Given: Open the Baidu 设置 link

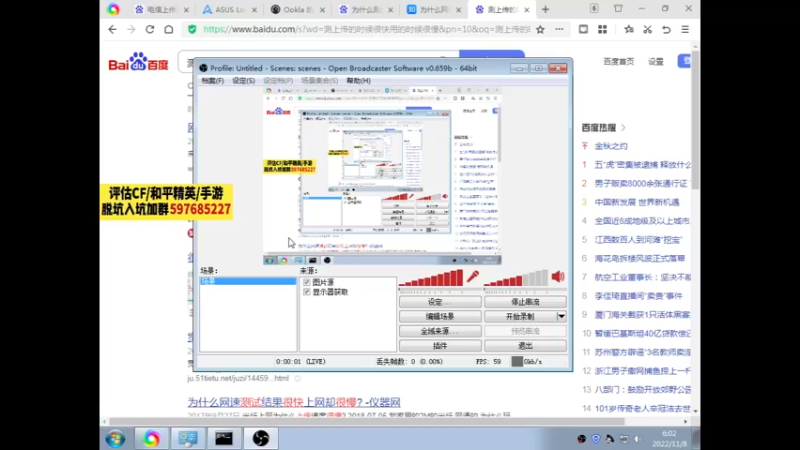Looking at the screenshot, I should (x=656, y=61).
